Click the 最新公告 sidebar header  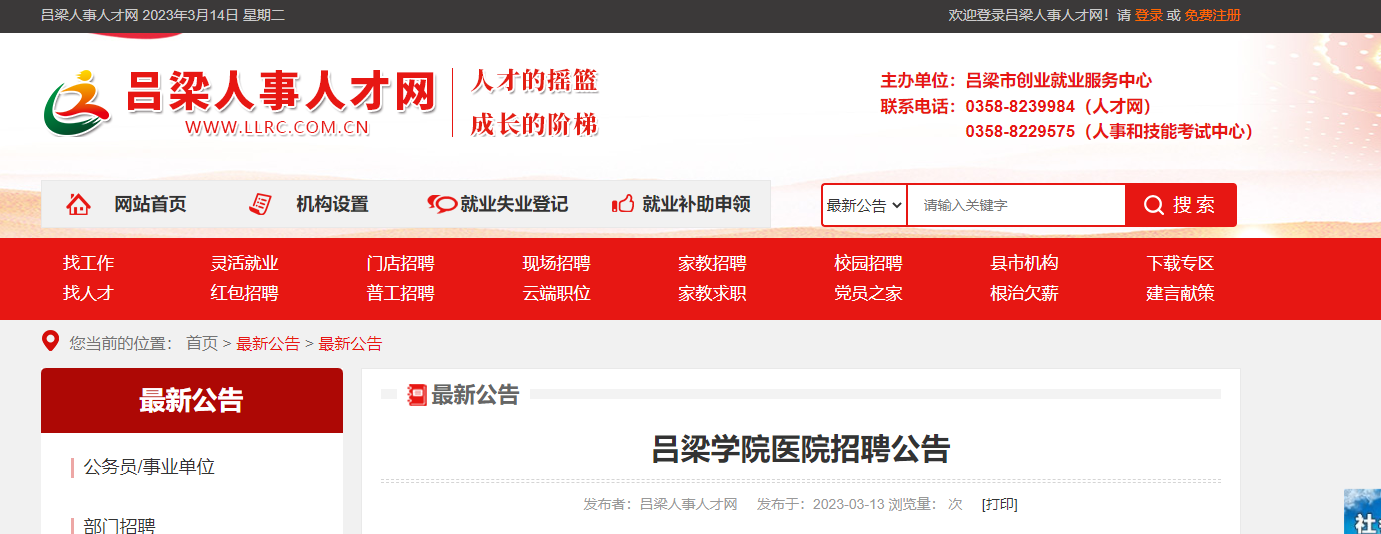pos(192,401)
